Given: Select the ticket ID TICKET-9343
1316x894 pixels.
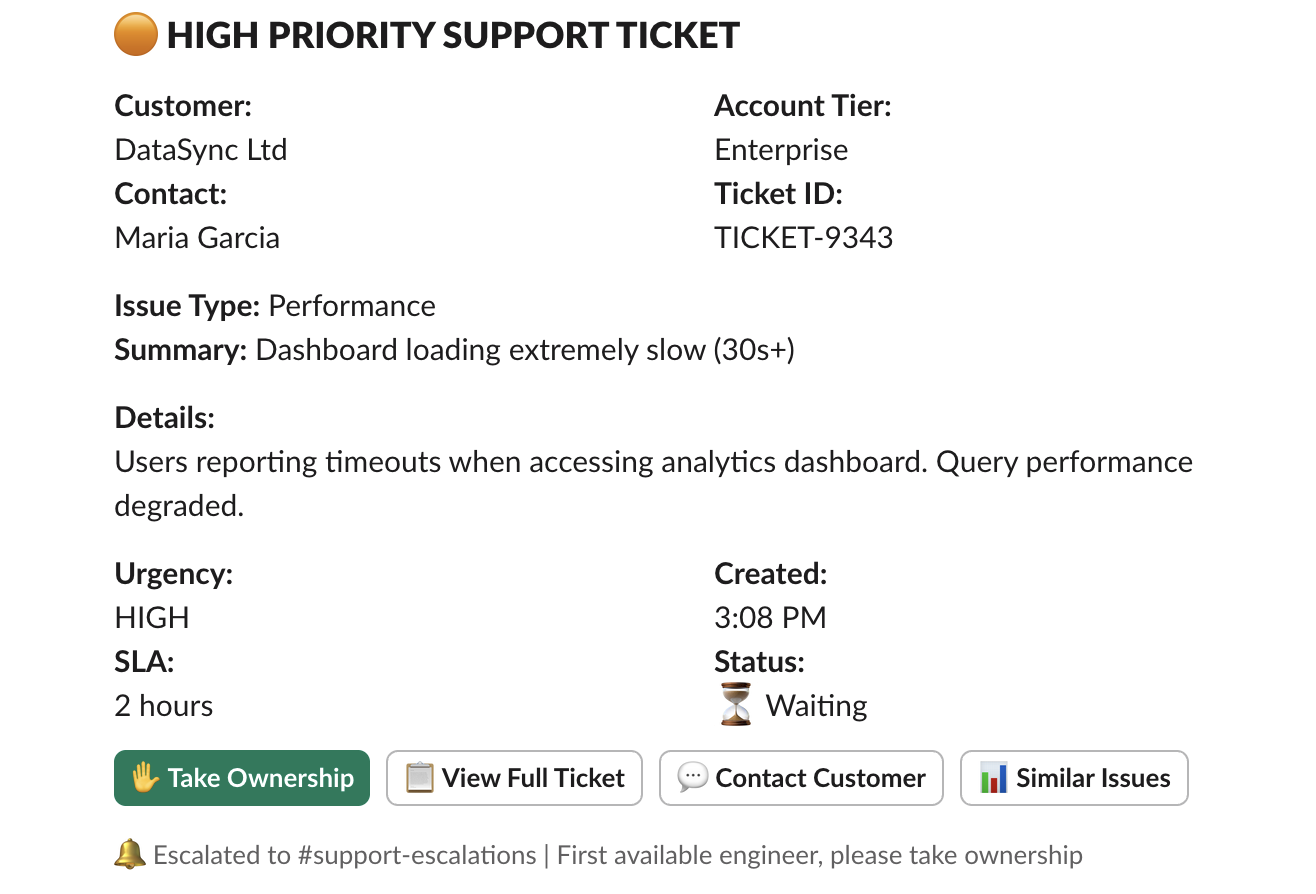Looking at the screenshot, I should pos(804,237).
